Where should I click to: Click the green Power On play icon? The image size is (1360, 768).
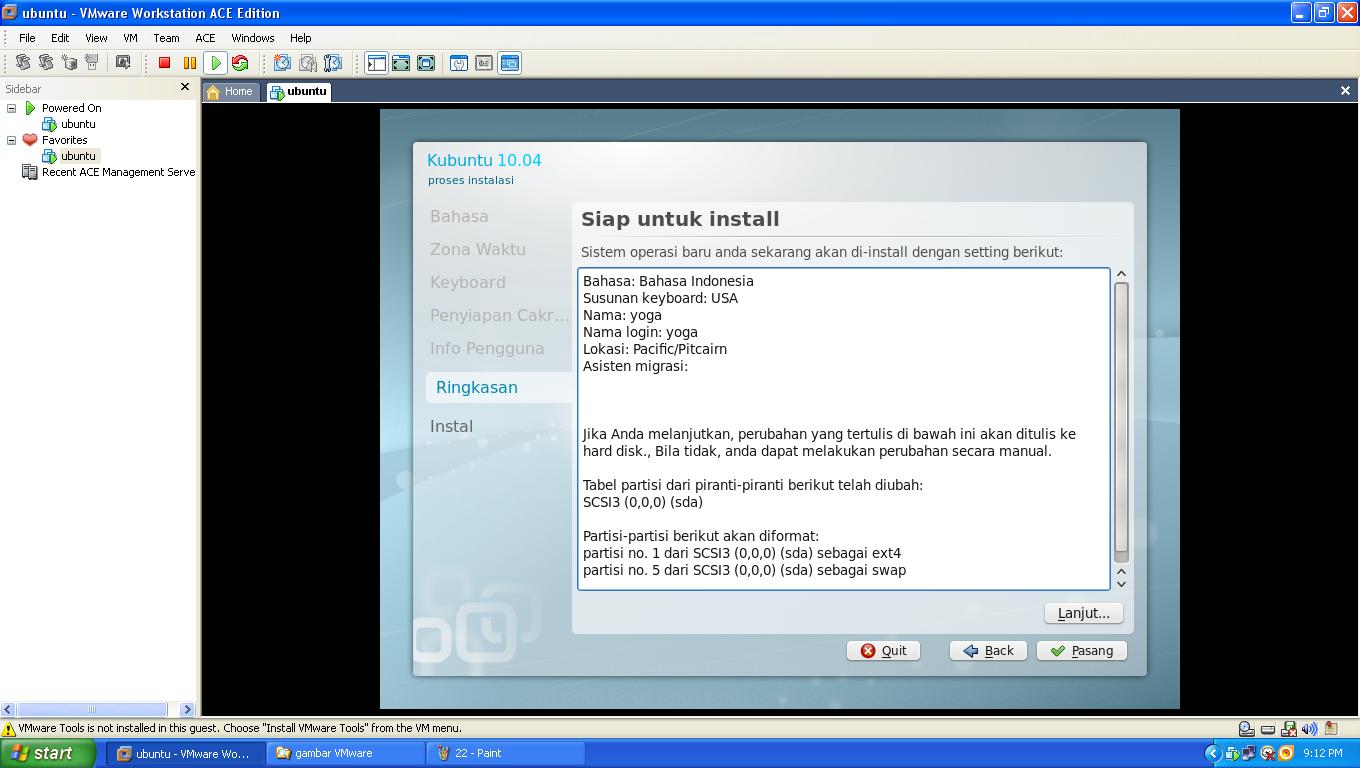(215, 63)
